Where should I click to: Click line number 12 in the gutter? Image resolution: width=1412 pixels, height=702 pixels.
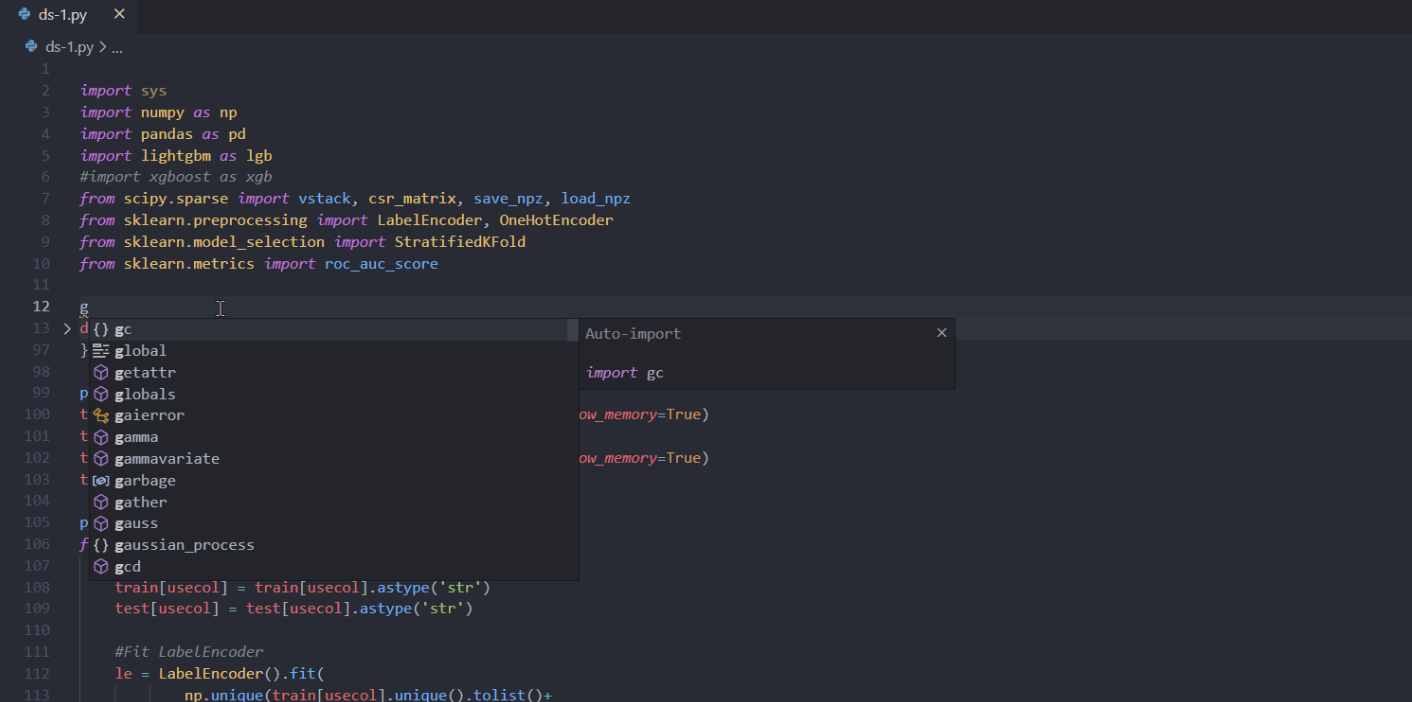point(41,306)
